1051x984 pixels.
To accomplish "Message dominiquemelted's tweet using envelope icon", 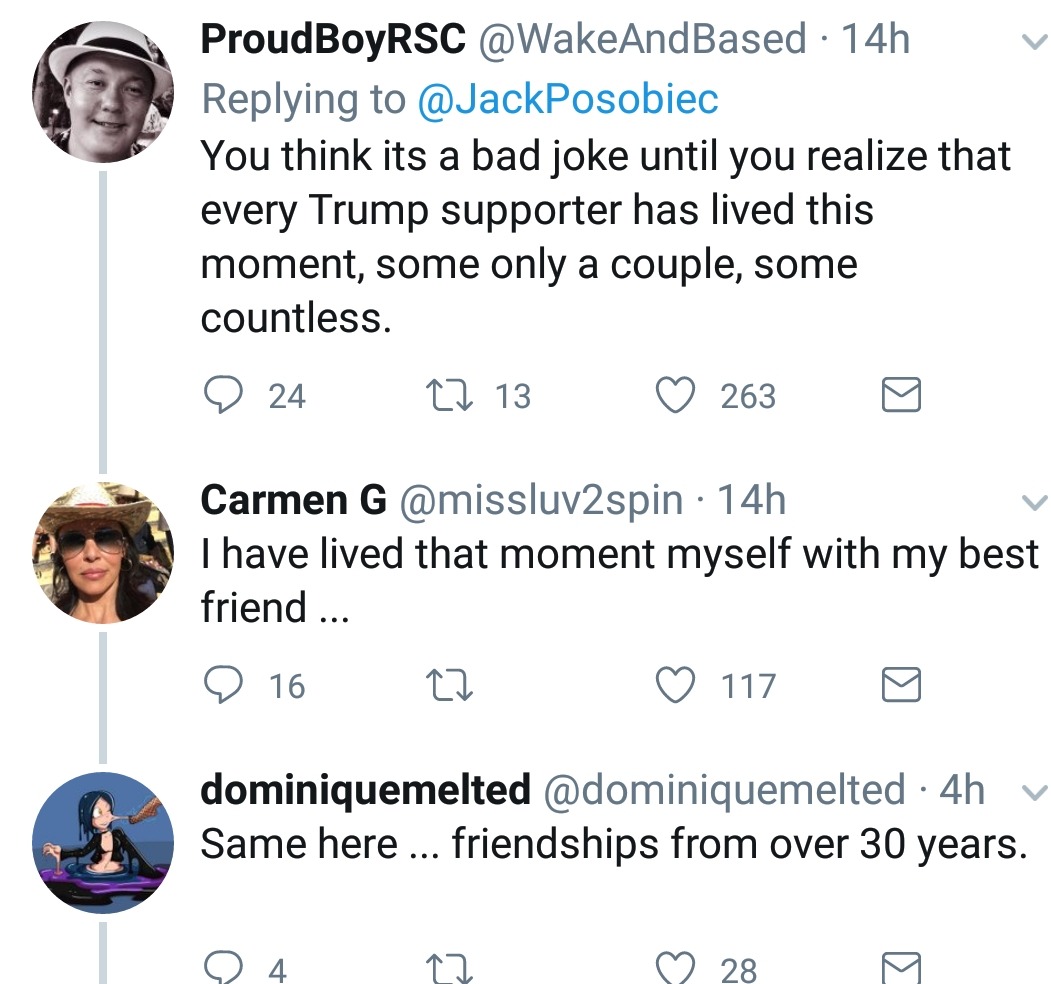I will point(900,968).
